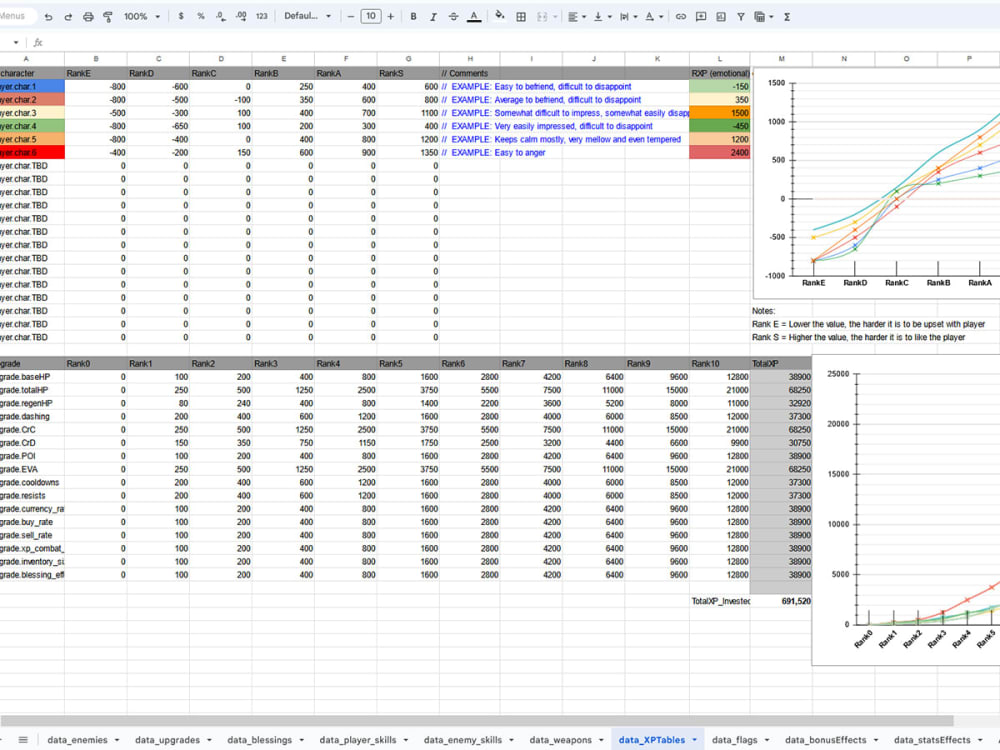Image resolution: width=1000 pixels, height=750 pixels.
Task: Select the rank line chart with RankE axis
Action: coord(877,184)
